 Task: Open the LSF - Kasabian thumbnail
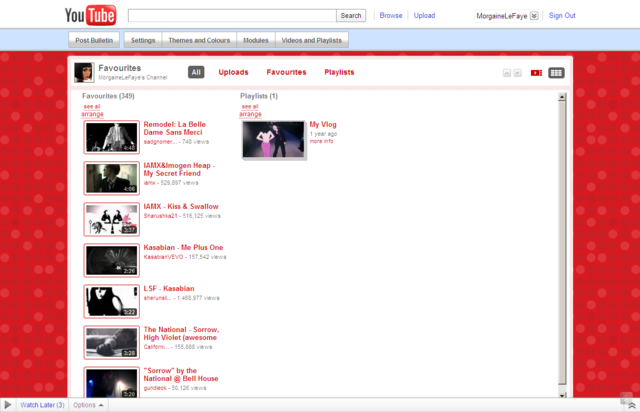[x=111, y=301]
